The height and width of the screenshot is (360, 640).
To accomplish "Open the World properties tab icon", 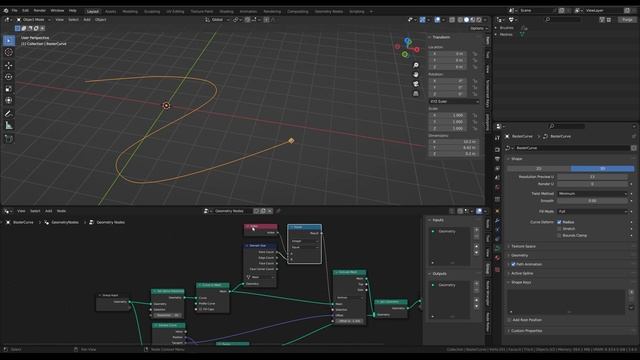I will point(497,187).
